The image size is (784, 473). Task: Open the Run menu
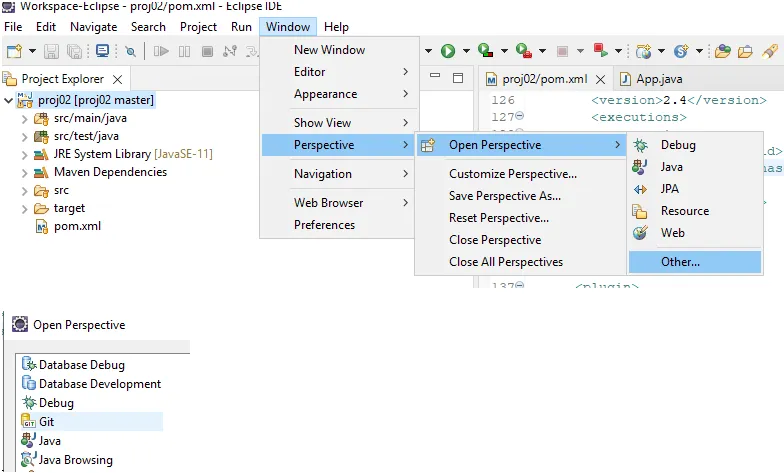pyautogui.click(x=241, y=27)
